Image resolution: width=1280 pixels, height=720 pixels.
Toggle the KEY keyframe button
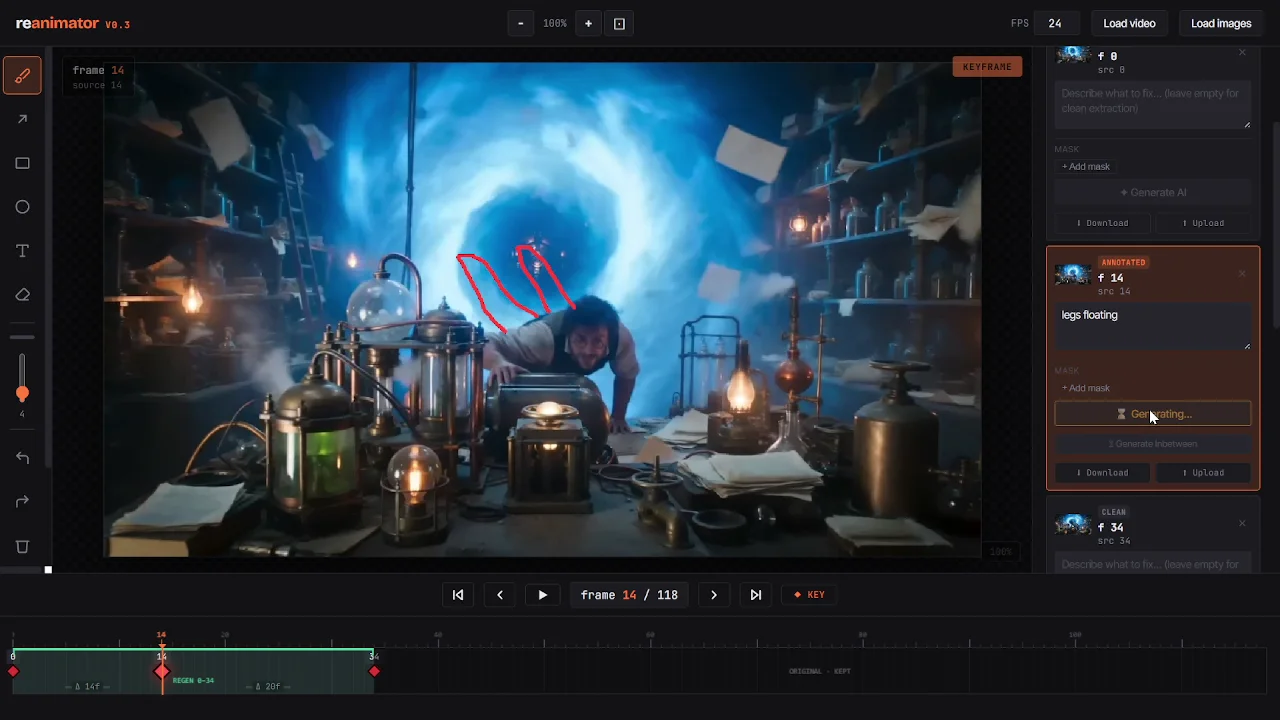click(x=810, y=595)
